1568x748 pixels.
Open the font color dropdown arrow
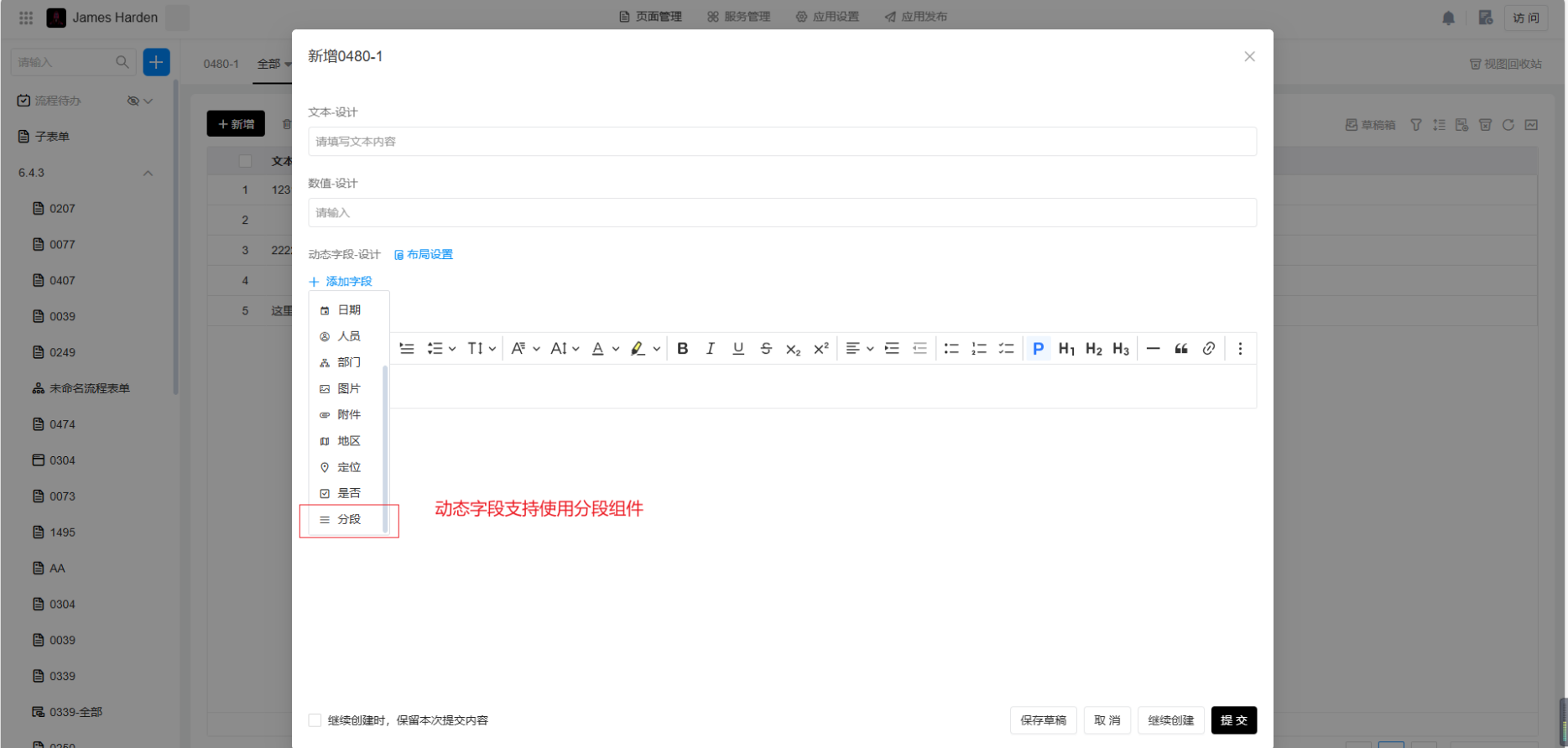point(616,349)
